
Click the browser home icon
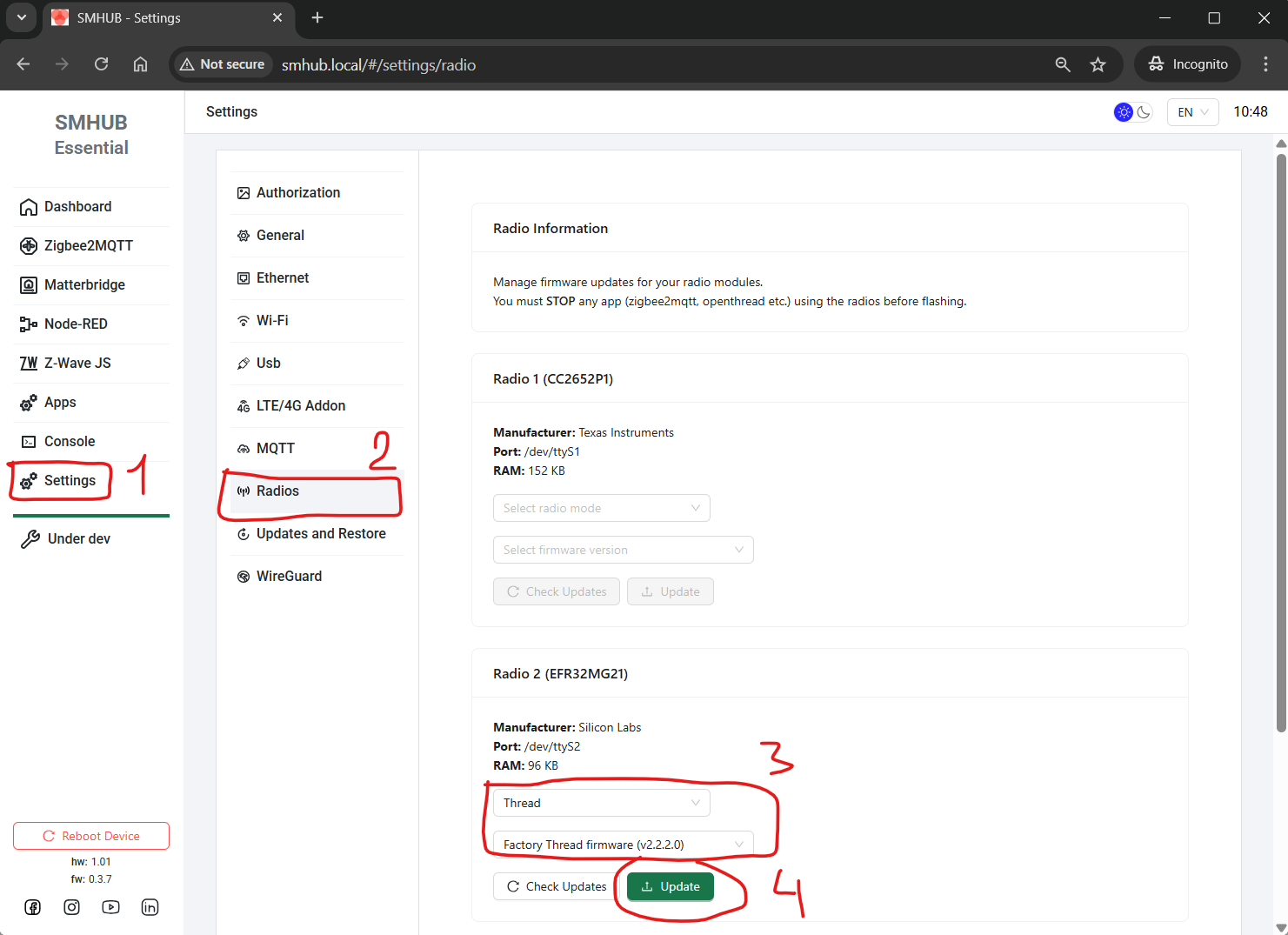(x=140, y=64)
